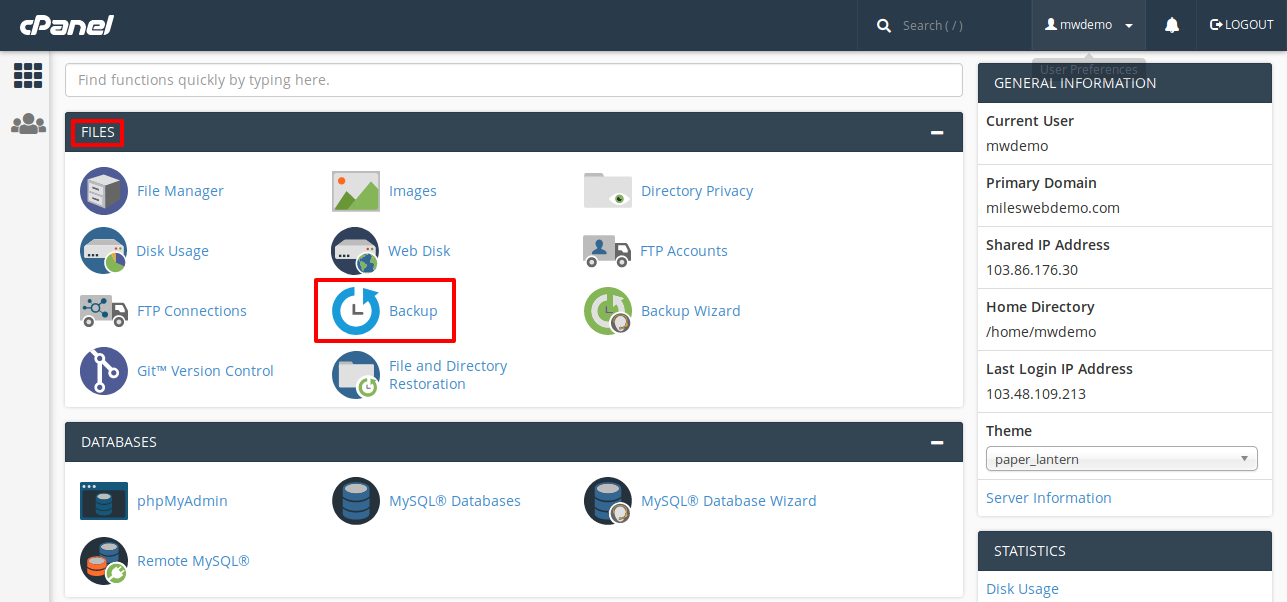Click the Statistics panel header
This screenshot has height=602, width=1287.
1125,551
